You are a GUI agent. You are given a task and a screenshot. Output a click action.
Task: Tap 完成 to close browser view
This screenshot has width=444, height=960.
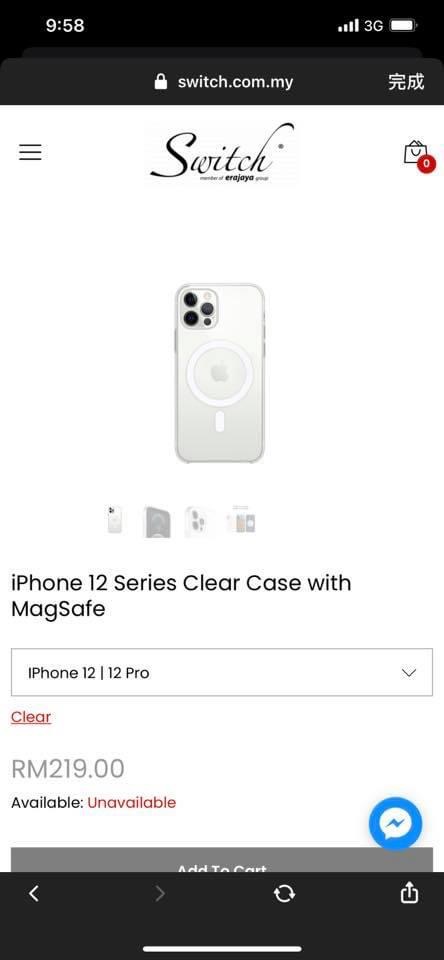click(x=405, y=81)
